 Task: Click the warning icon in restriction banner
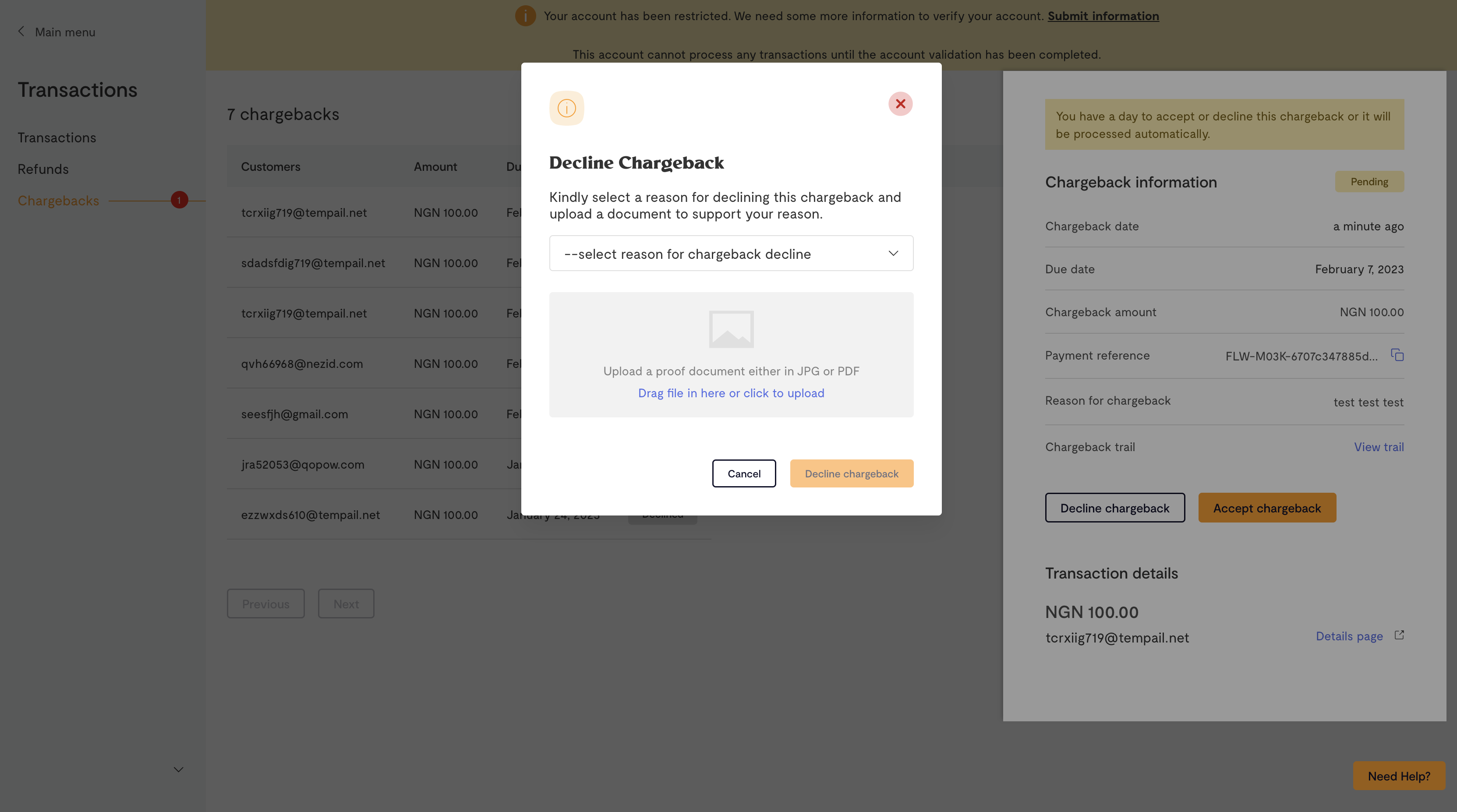525,16
